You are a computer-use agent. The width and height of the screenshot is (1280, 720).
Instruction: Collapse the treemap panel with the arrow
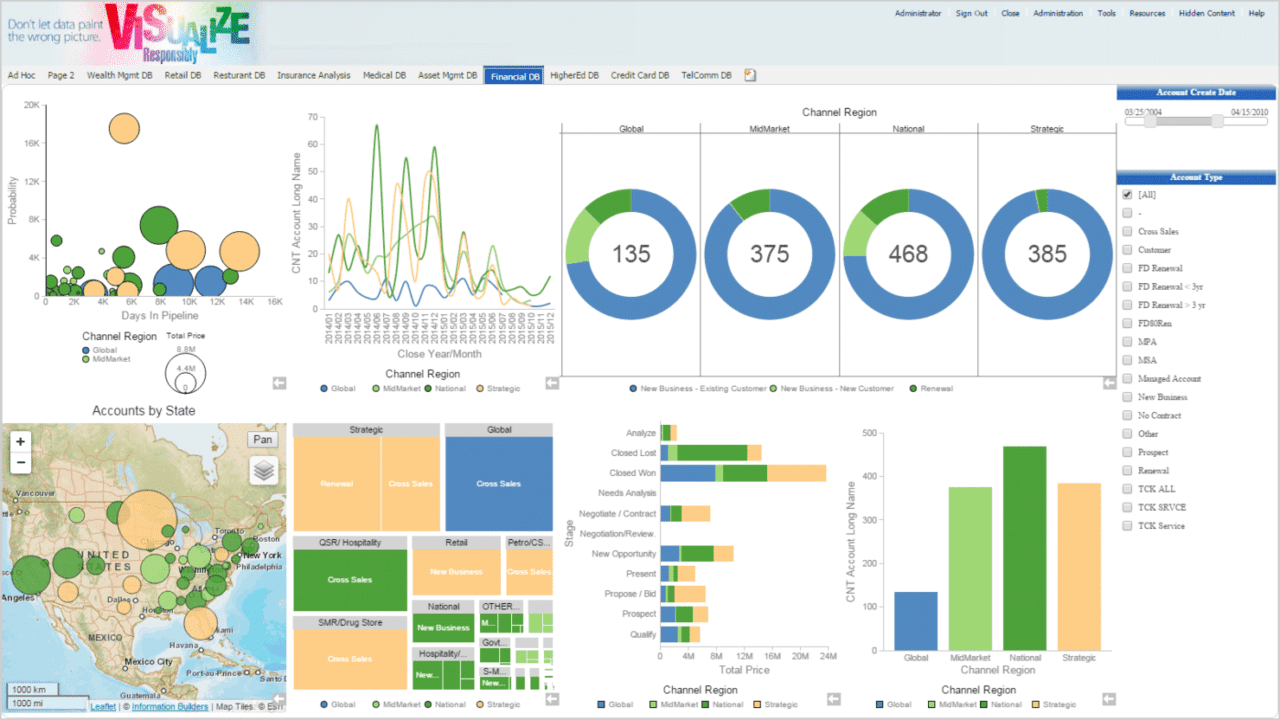552,699
